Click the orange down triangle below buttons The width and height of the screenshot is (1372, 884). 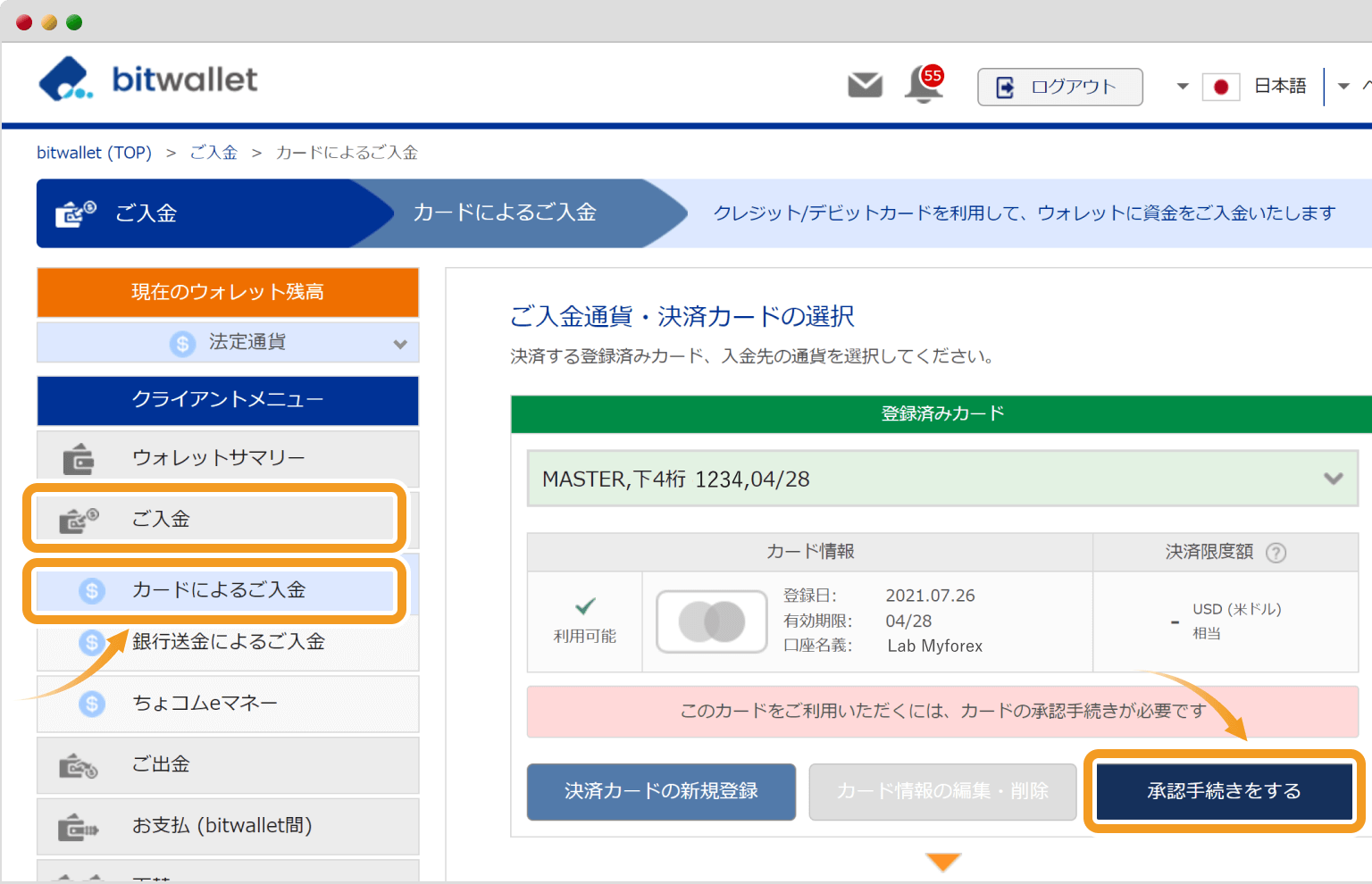click(x=943, y=862)
